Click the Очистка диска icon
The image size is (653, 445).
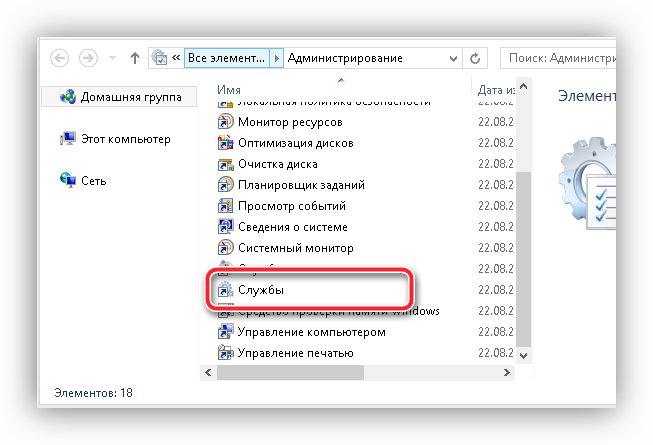[226, 164]
